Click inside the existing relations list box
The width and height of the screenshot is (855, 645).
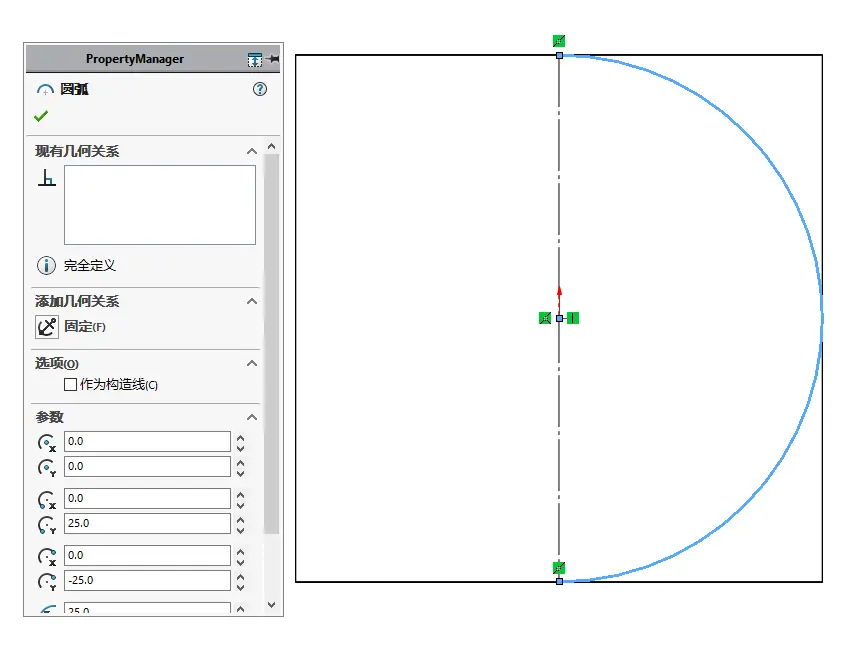point(160,205)
